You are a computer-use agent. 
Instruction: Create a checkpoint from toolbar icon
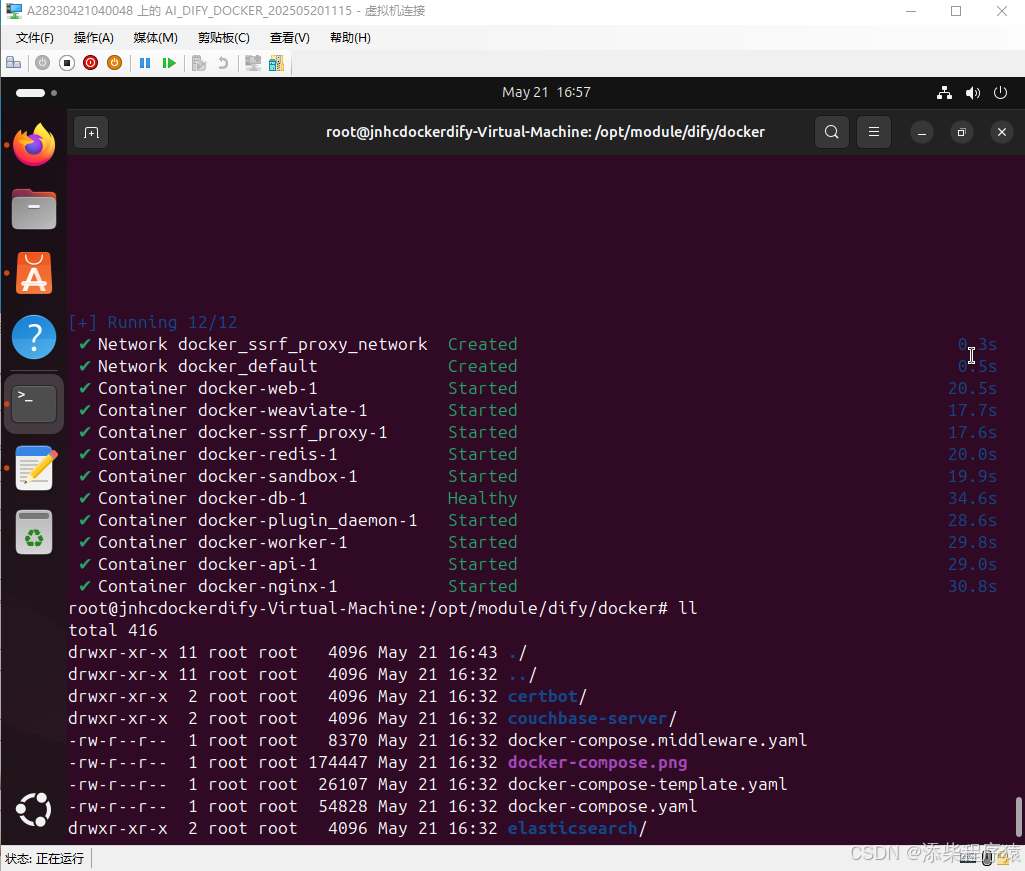199,63
